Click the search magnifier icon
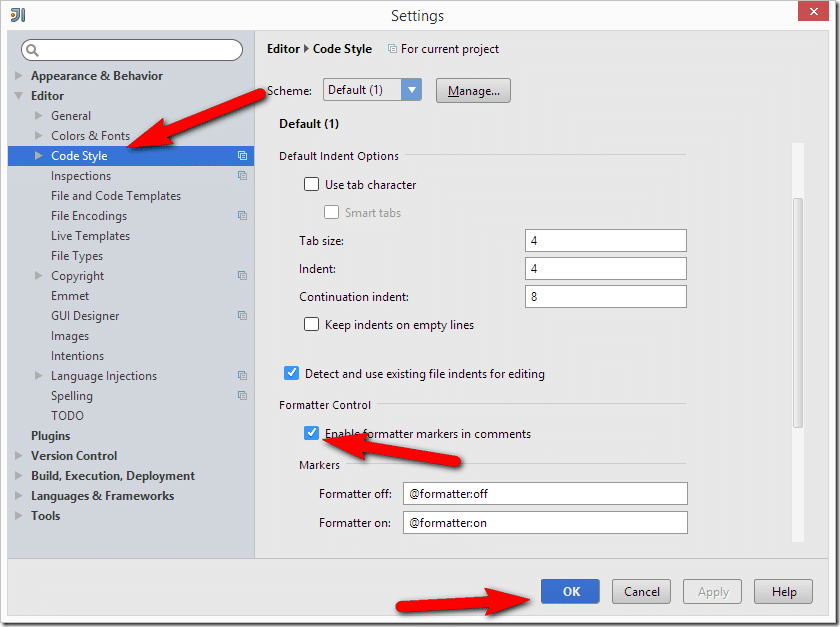840x627 pixels. coord(32,50)
